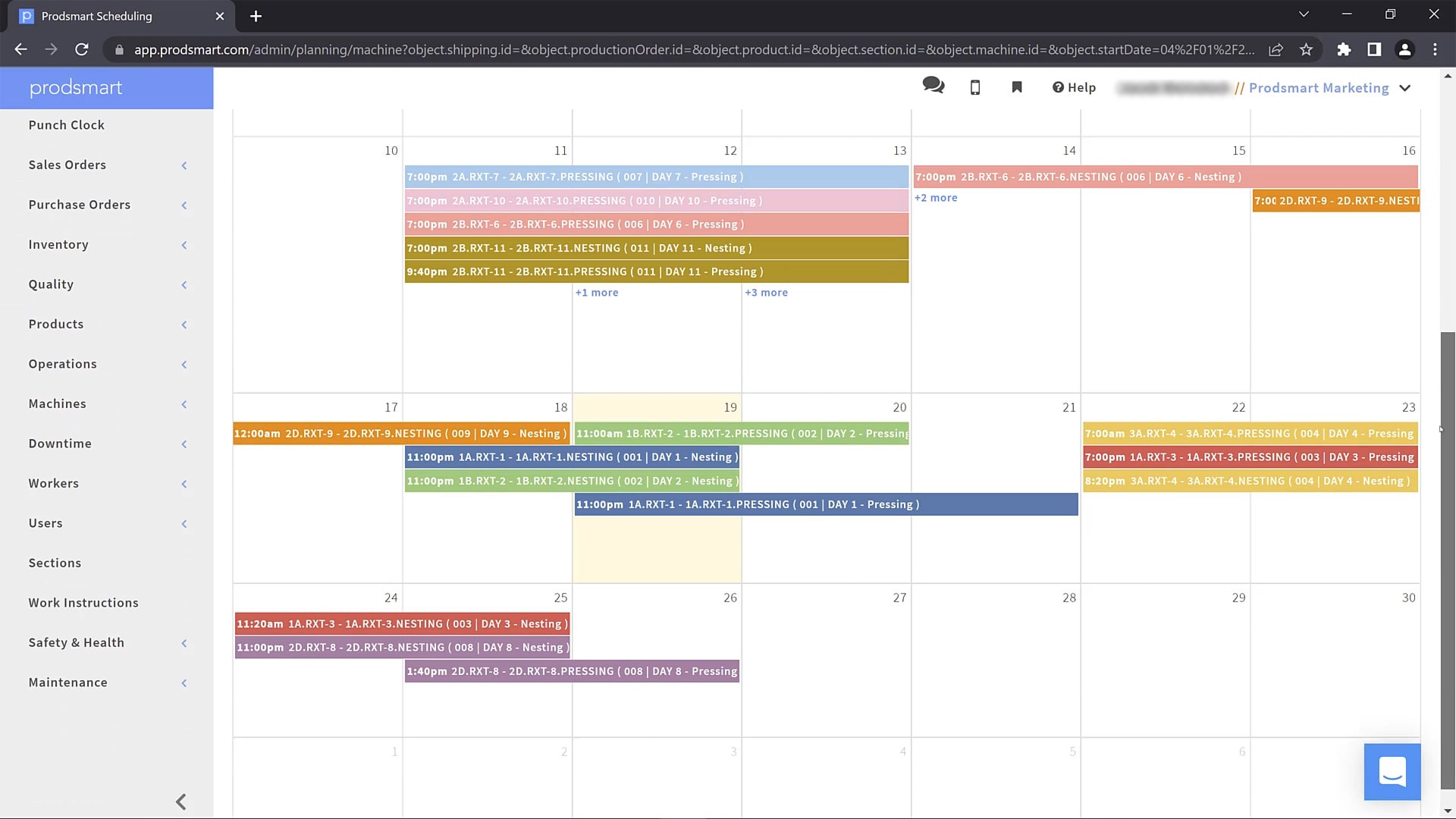This screenshot has height=819, width=1456.
Task: Reload the page in Chrome
Action: coord(82,49)
